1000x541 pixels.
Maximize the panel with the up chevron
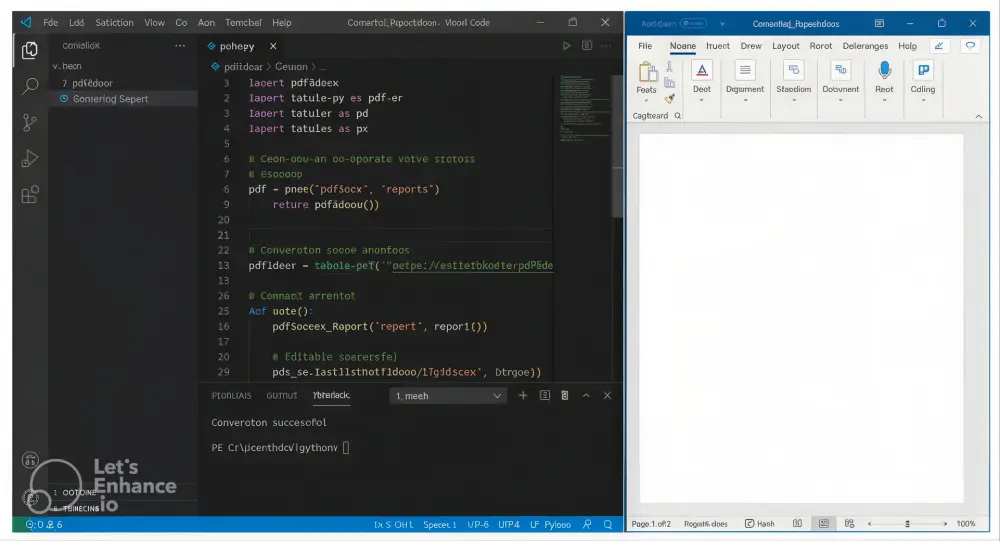[586, 396]
